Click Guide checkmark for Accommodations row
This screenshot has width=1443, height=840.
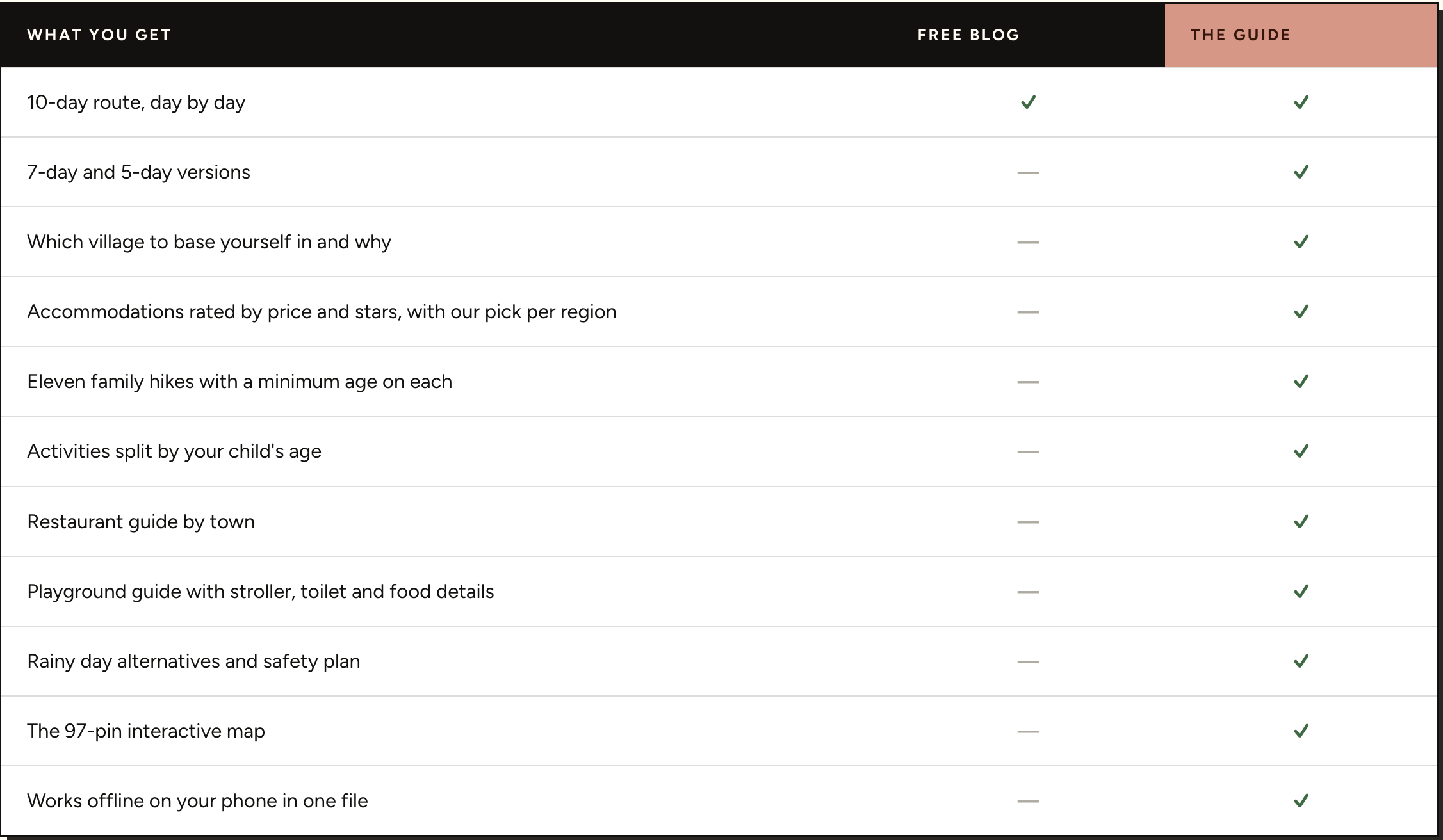point(1301,312)
